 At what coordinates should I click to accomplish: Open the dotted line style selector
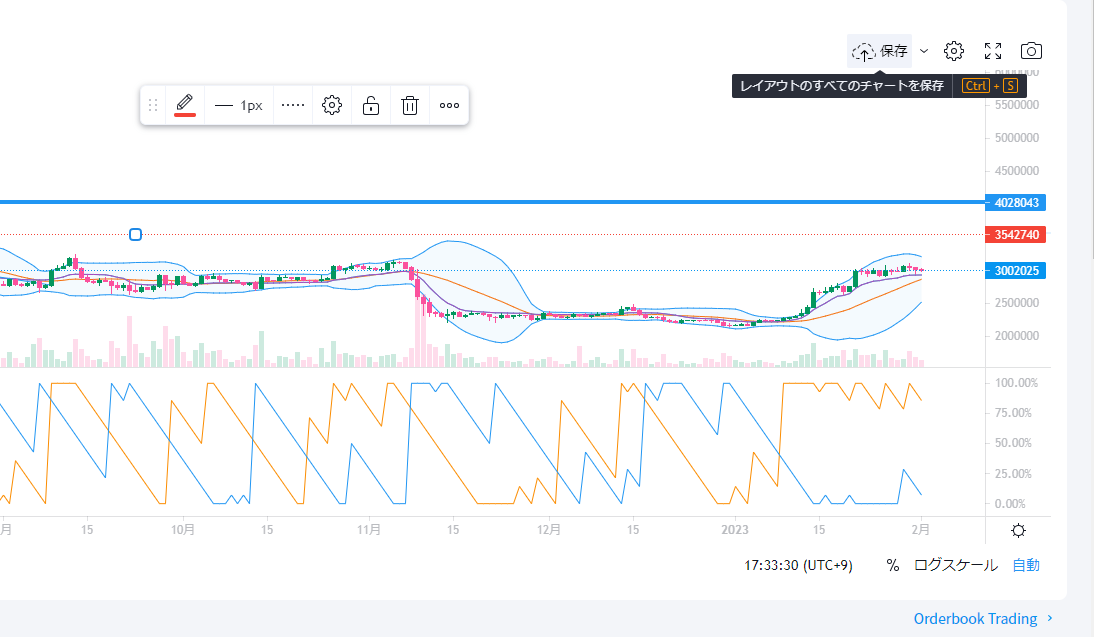click(293, 105)
